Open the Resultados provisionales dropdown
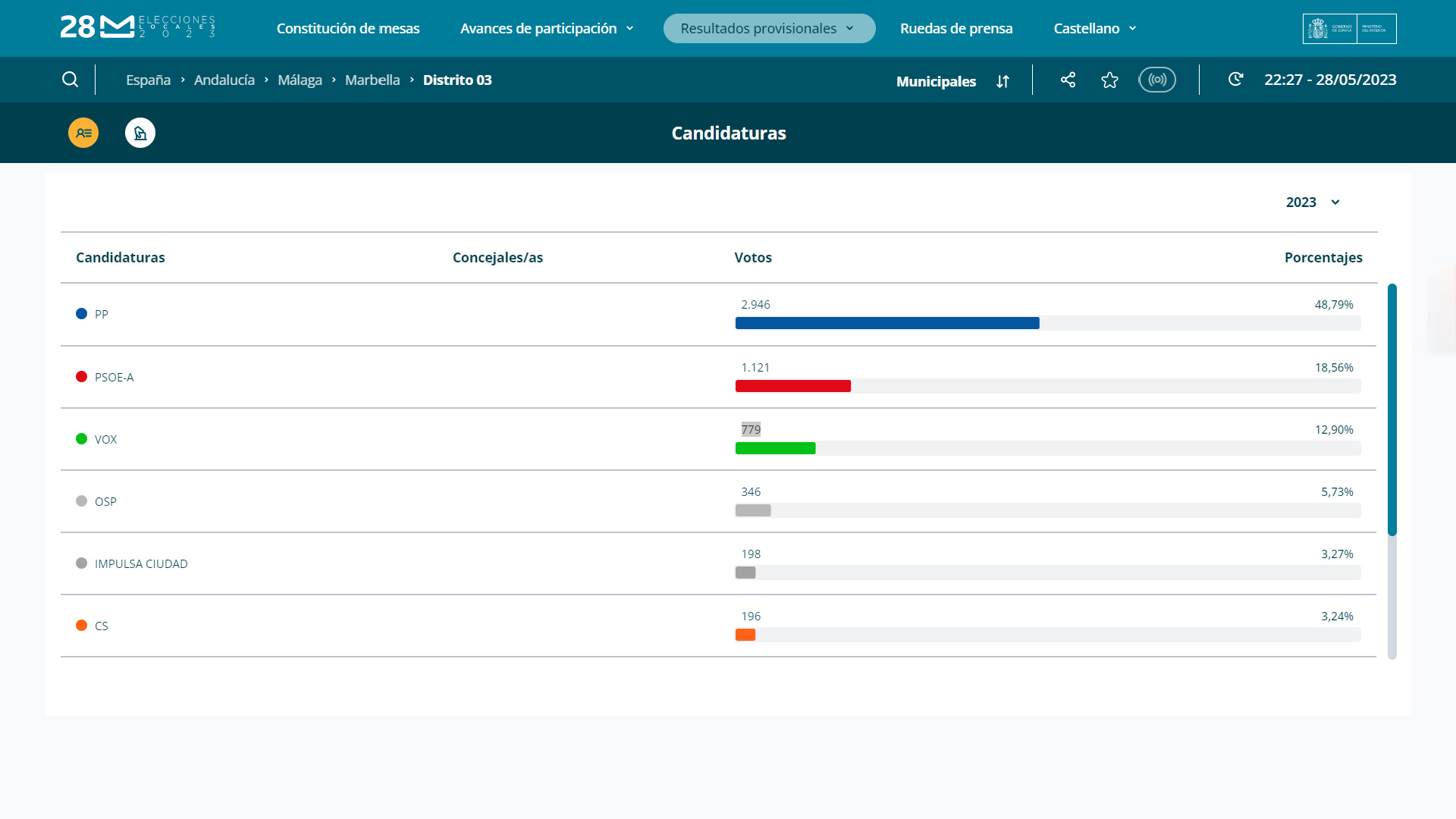Viewport: 1456px width, 819px height. [x=768, y=29]
